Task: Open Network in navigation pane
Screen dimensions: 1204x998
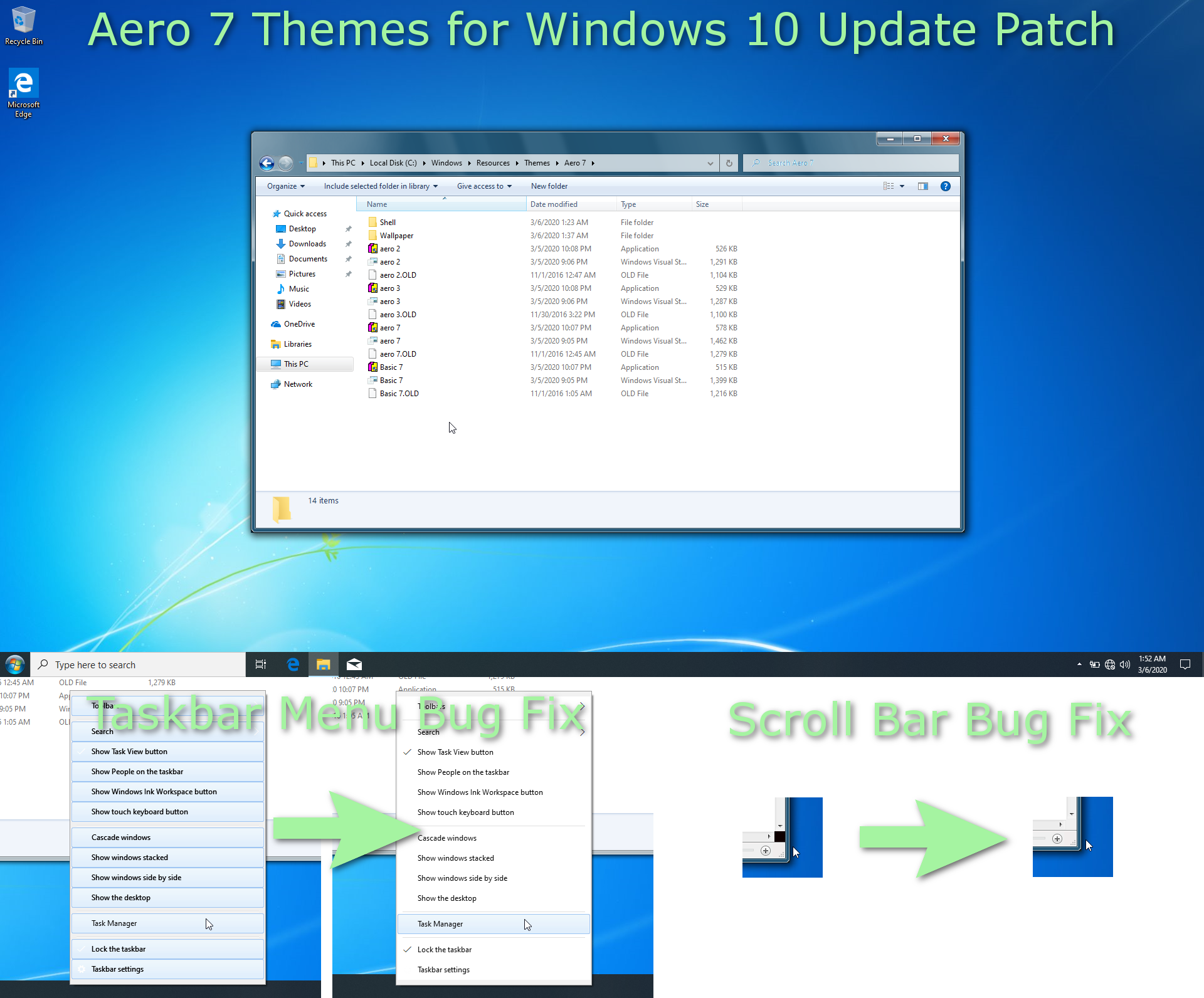Action: click(x=292, y=384)
